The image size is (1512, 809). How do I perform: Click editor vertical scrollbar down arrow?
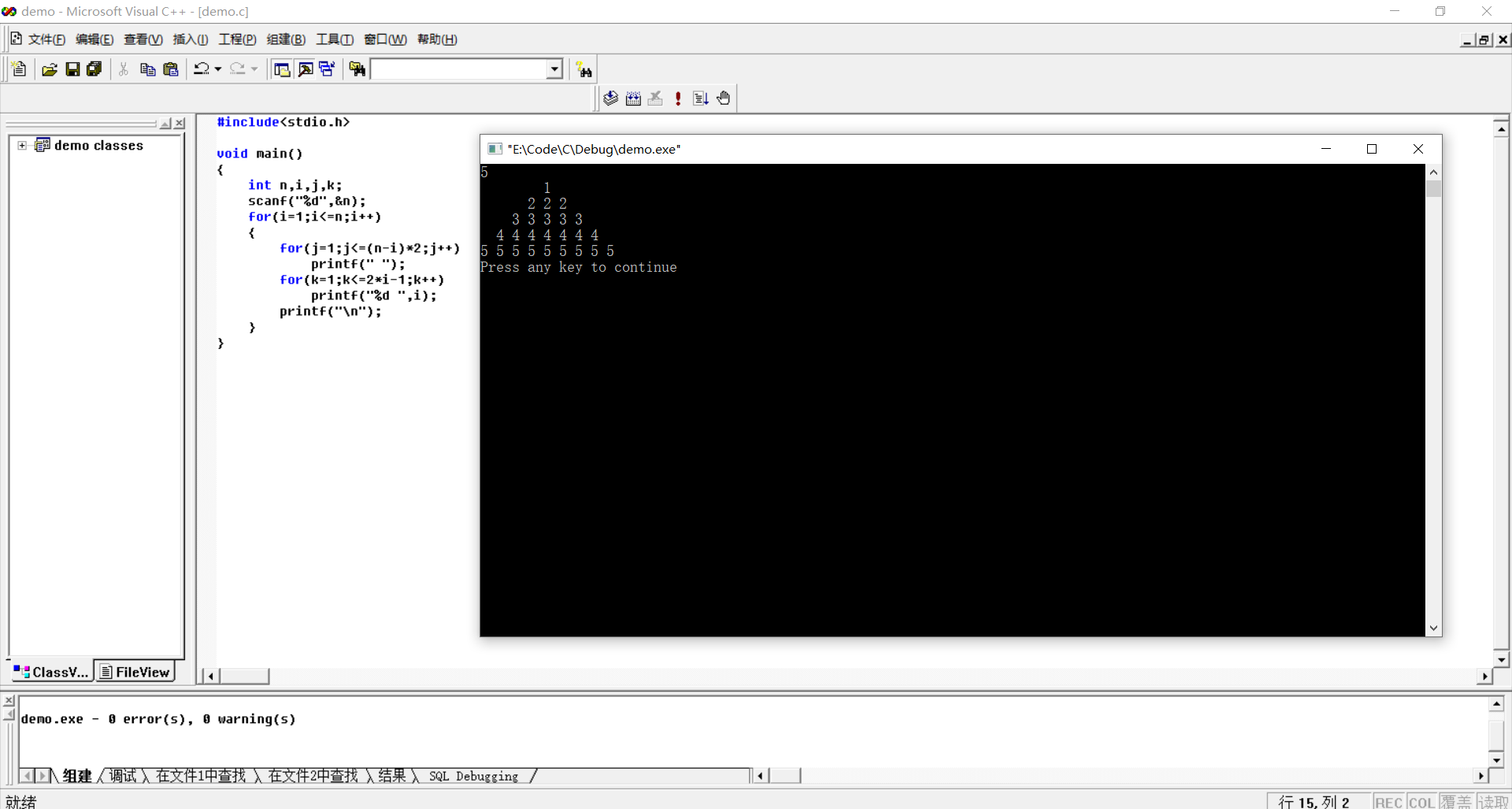pyautogui.click(x=1501, y=660)
